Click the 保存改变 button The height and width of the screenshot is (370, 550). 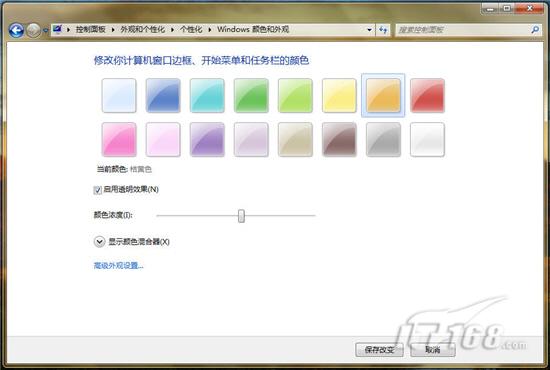tap(379, 349)
